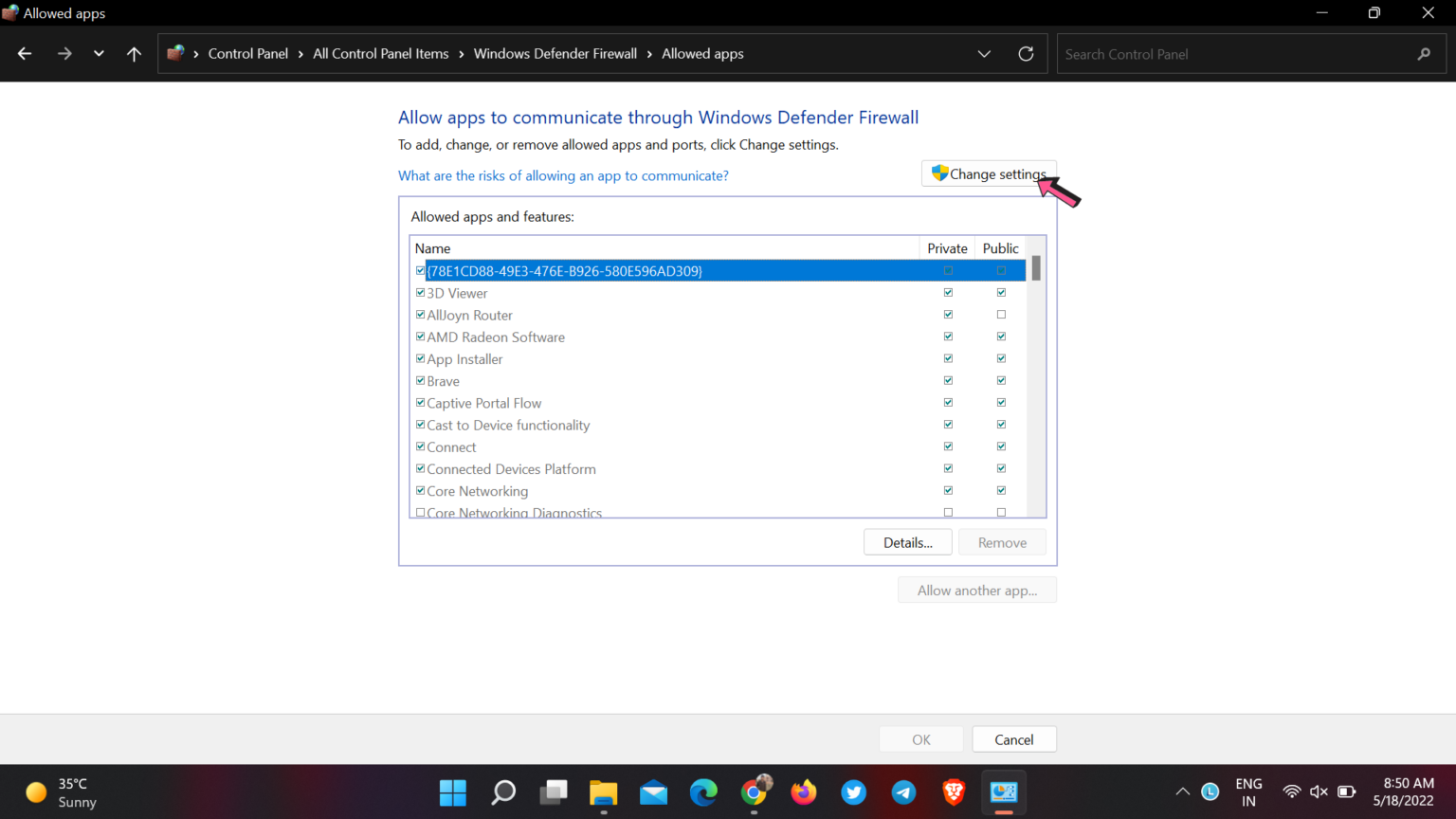Show hidden icons in the system tray
The height and width of the screenshot is (819, 1456).
[1182, 792]
